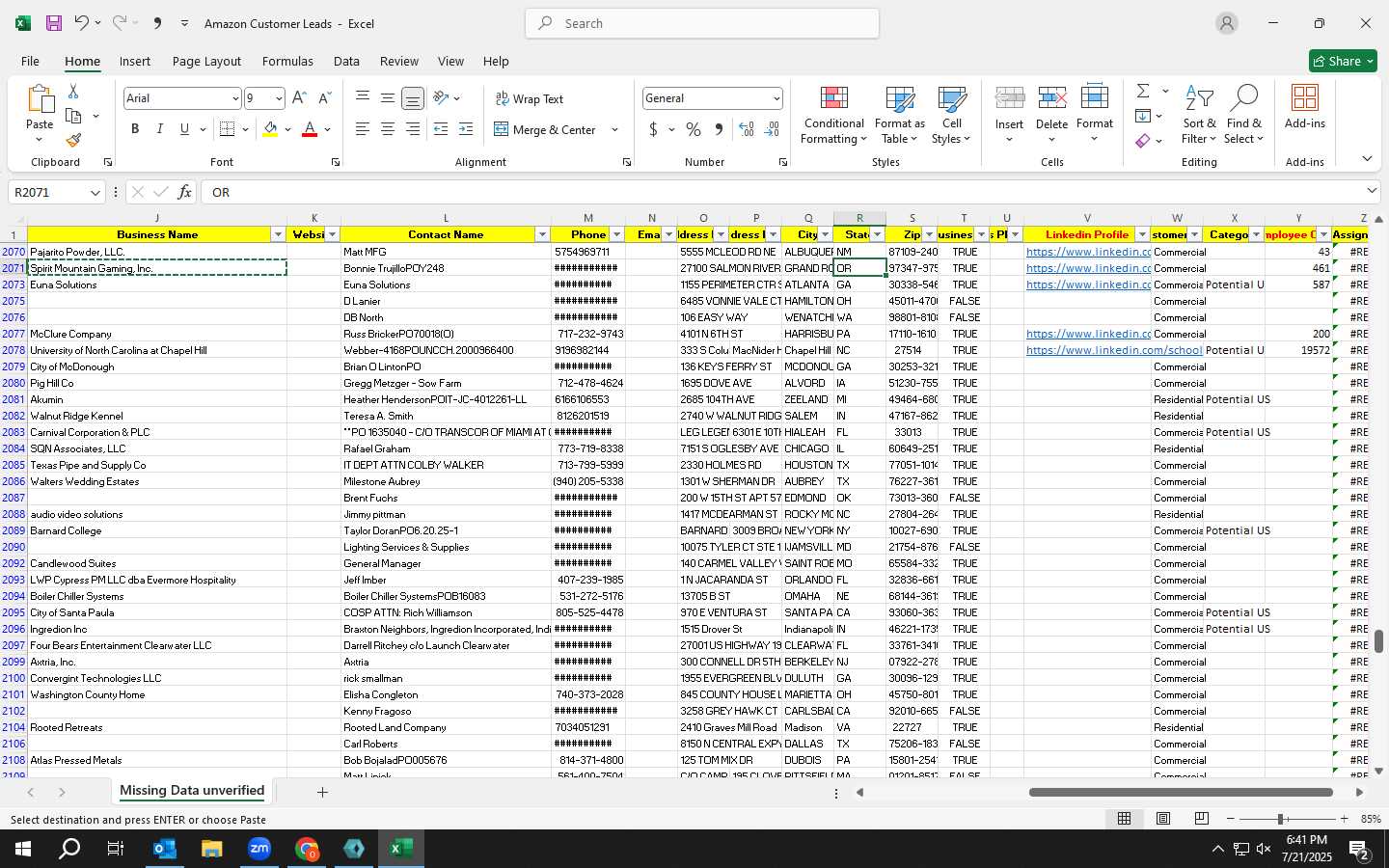
Task: Select Normal view icon in status bar
Action: (x=1124, y=819)
